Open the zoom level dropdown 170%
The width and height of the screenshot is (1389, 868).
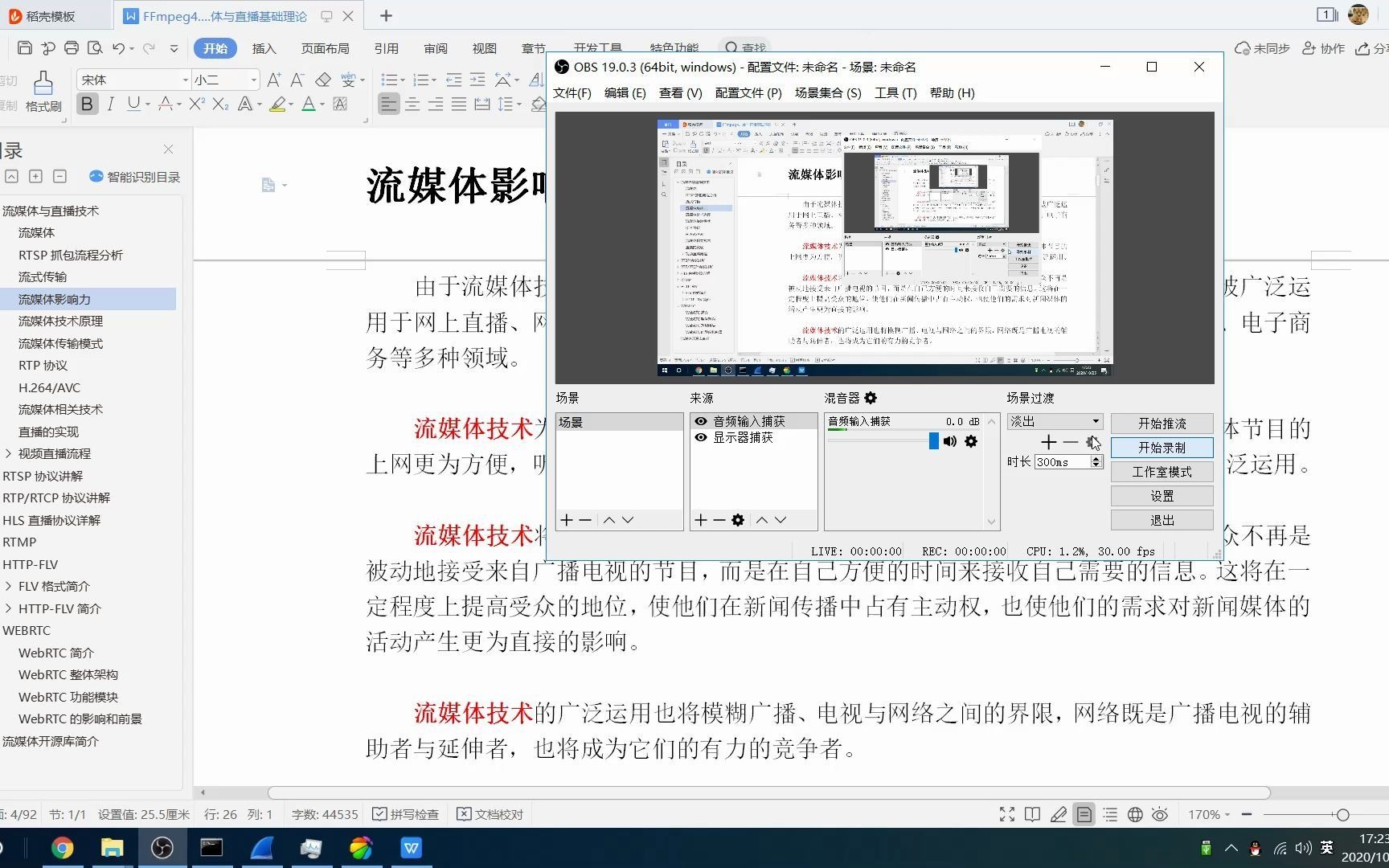[1209, 814]
